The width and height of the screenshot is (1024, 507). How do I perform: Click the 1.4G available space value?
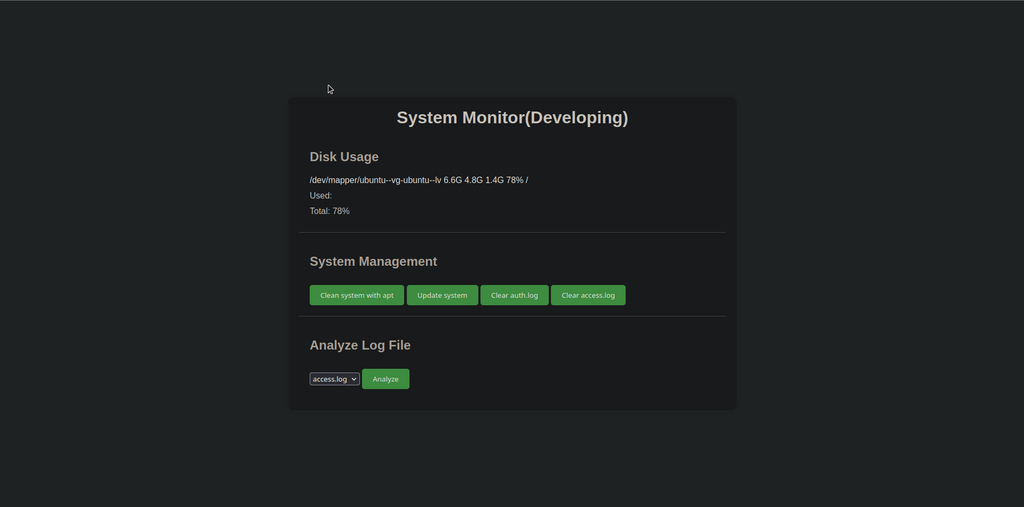[494, 180]
